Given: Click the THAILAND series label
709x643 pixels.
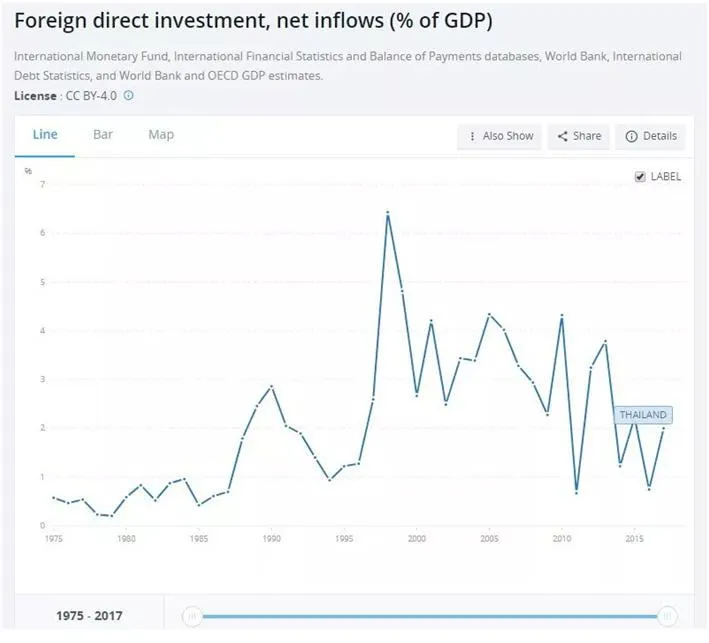Looking at the screenshot, I should [643, 415].
